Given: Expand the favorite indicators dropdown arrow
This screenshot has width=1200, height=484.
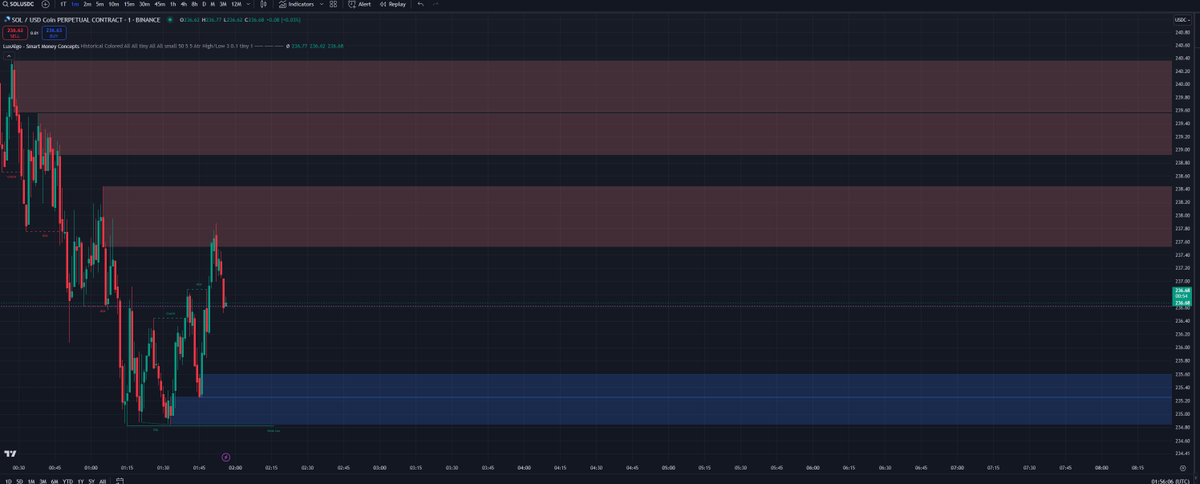Looking at the screenshot, I should (321, 4).
